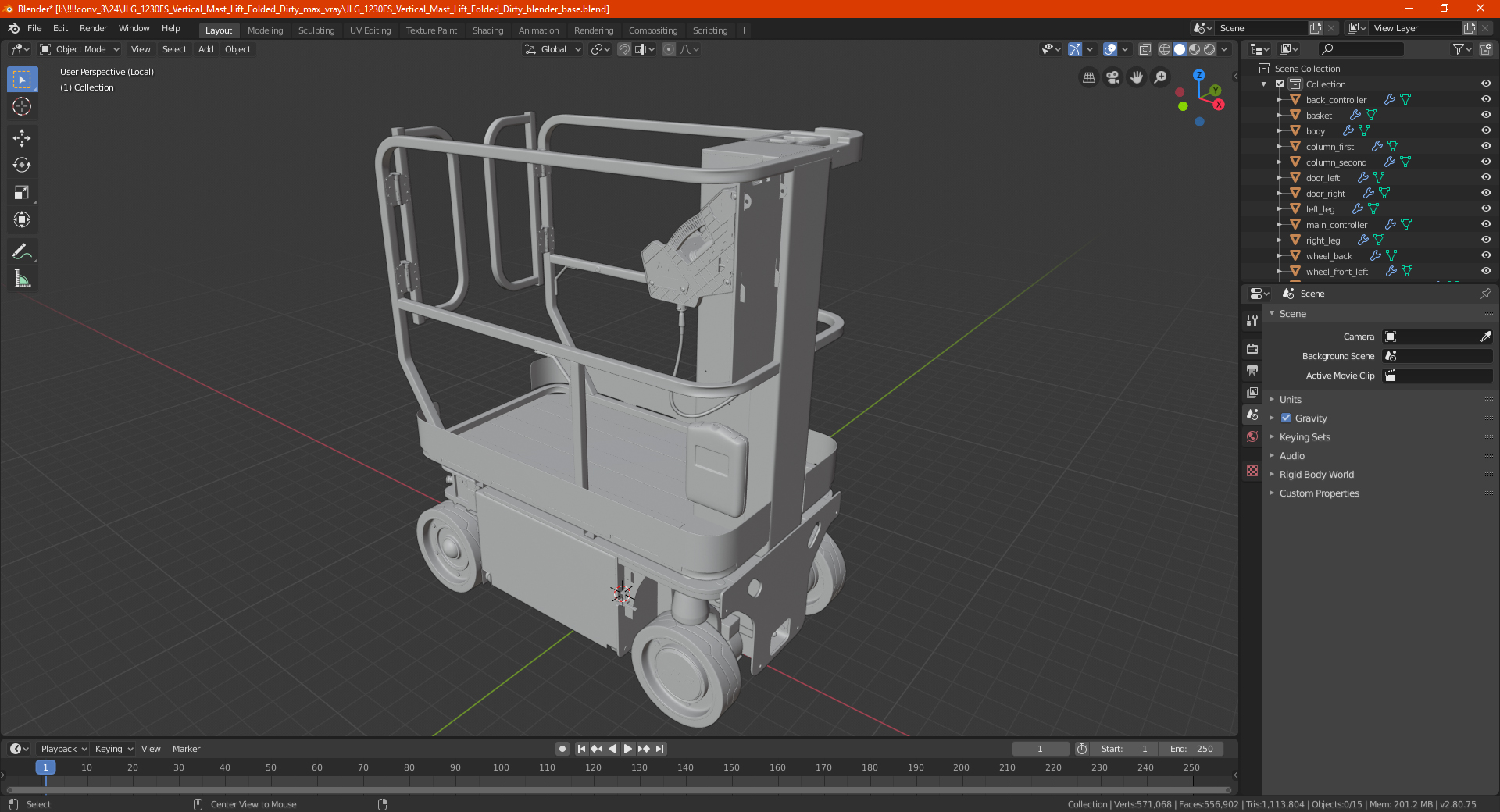1500x812 pixels.
Task: Activate the Cursor tool
Action: pyautogui.click(x=22, y=106)
